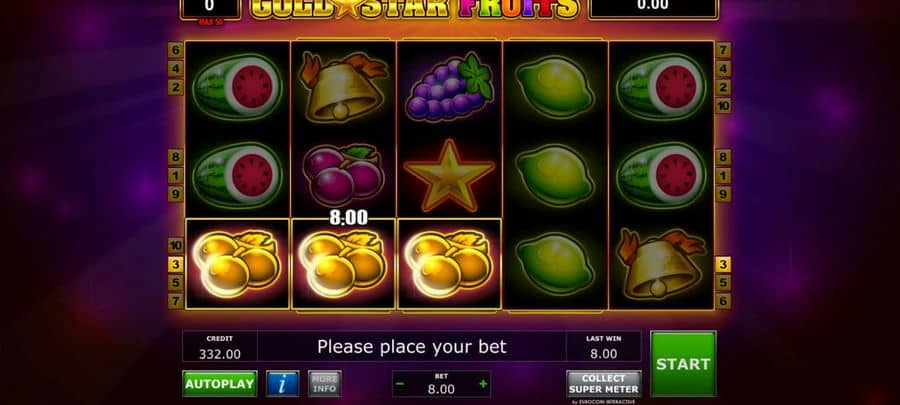The height and width of the screenshot is (405, 900).
Task: Select the payline 10 marker on the right side
Action: coord(723,106)
